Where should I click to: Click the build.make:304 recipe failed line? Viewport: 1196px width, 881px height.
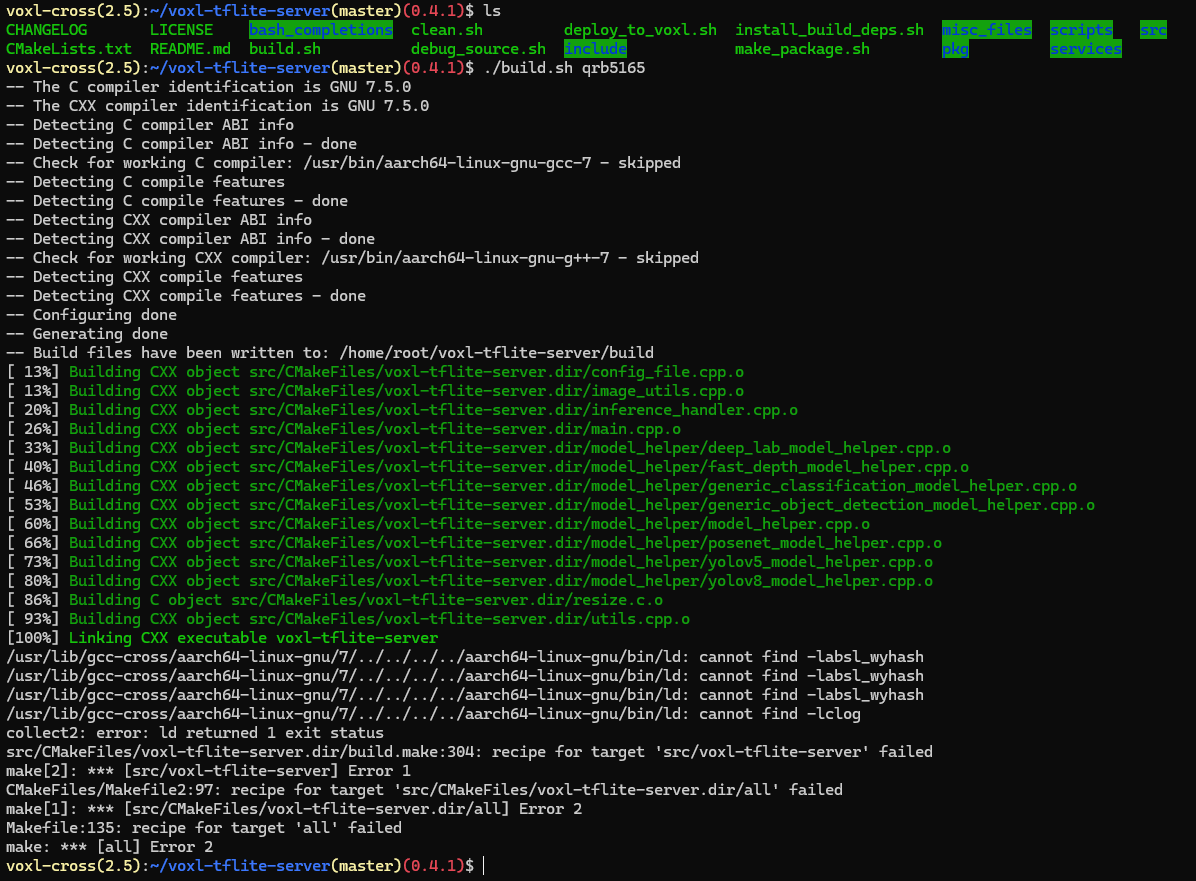tap(469, 752)
